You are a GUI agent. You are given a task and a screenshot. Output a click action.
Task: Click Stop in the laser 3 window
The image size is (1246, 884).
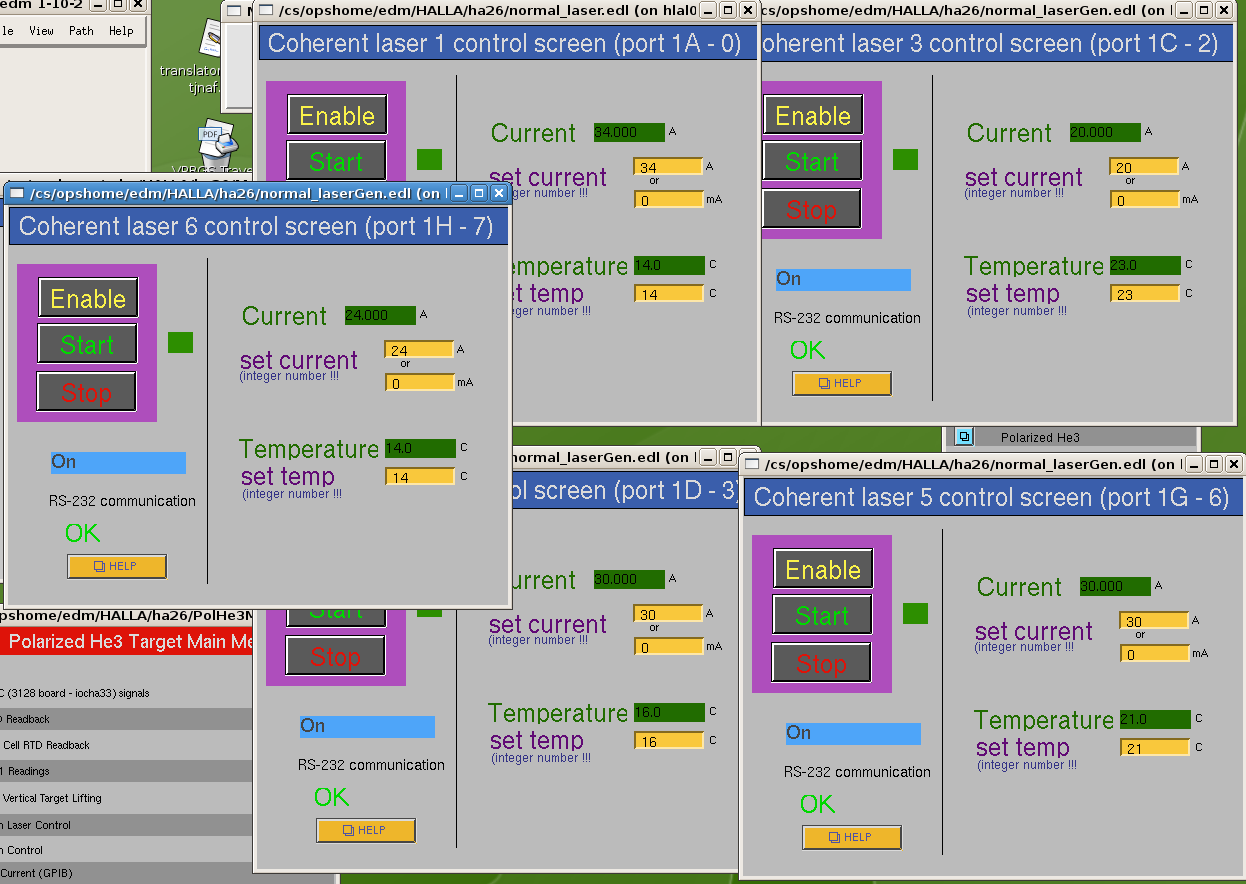(x=812, y=209)
